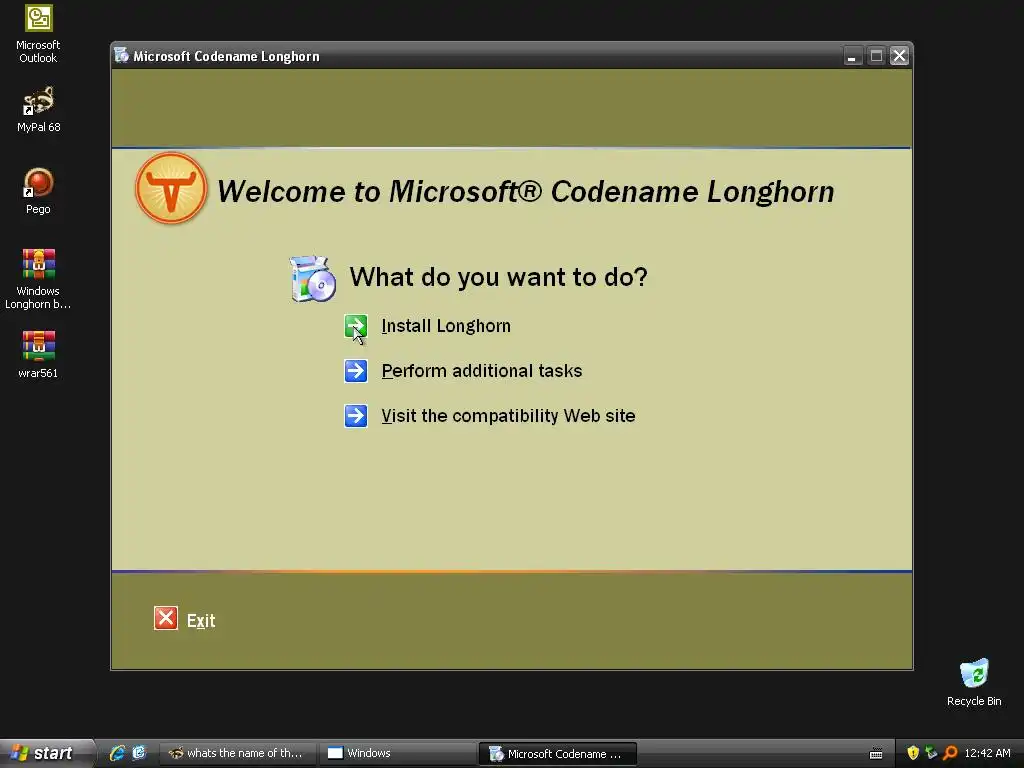The height and width of the screenshot is (768, 1024).
Task: Click the on-screen keyboard icon on the taskbar
Action: tap(876, 754)
